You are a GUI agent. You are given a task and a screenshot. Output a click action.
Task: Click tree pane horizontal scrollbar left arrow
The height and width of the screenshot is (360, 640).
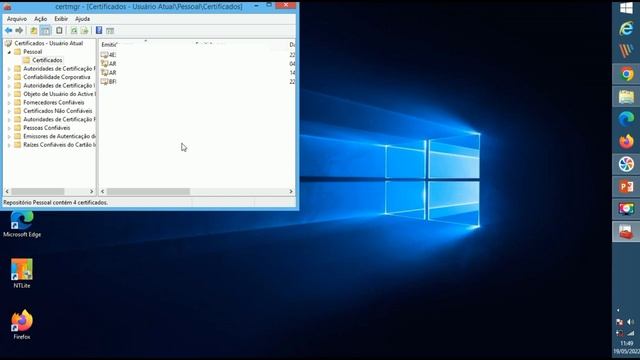pos(7,191)
